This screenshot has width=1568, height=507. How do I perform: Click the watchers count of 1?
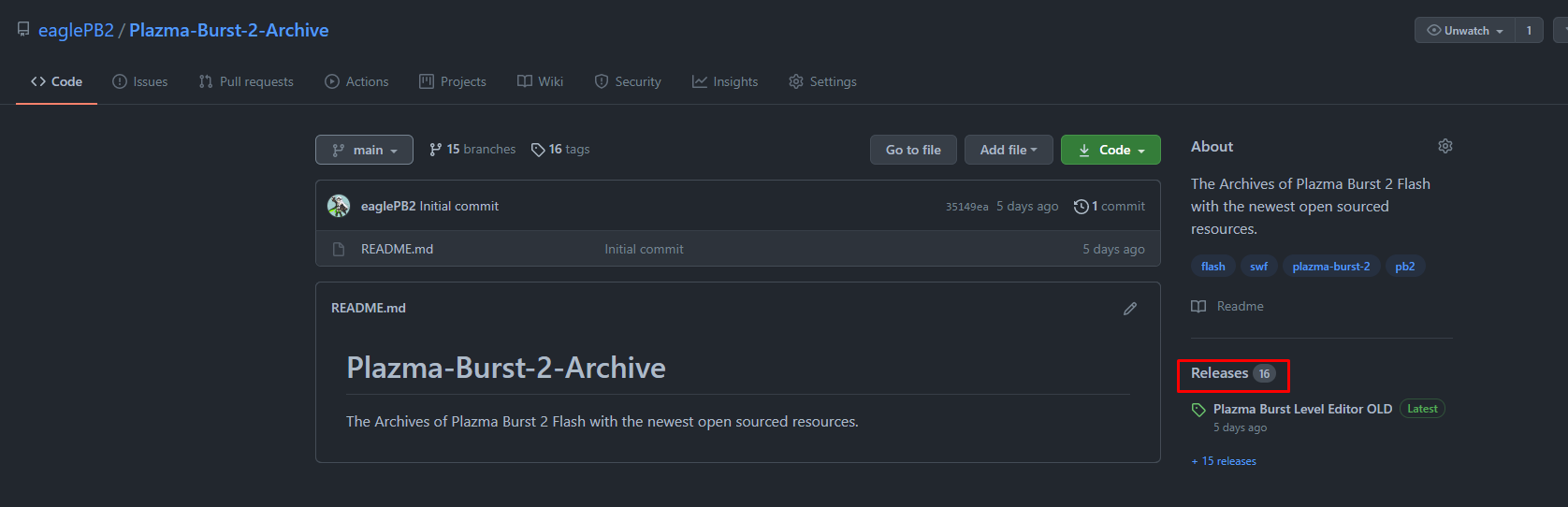pos(1530,30)
